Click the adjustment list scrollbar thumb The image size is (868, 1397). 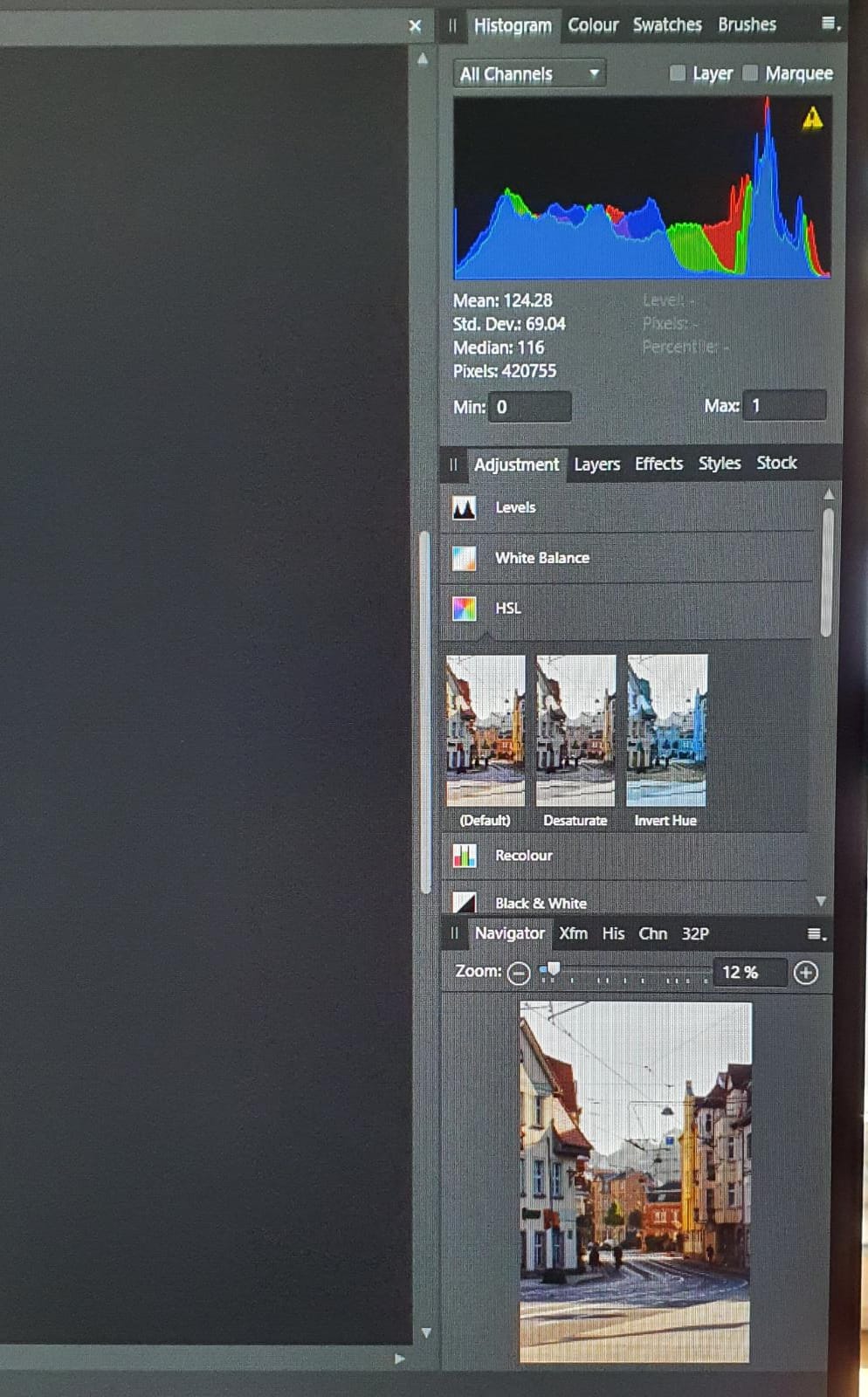point(827,572)
